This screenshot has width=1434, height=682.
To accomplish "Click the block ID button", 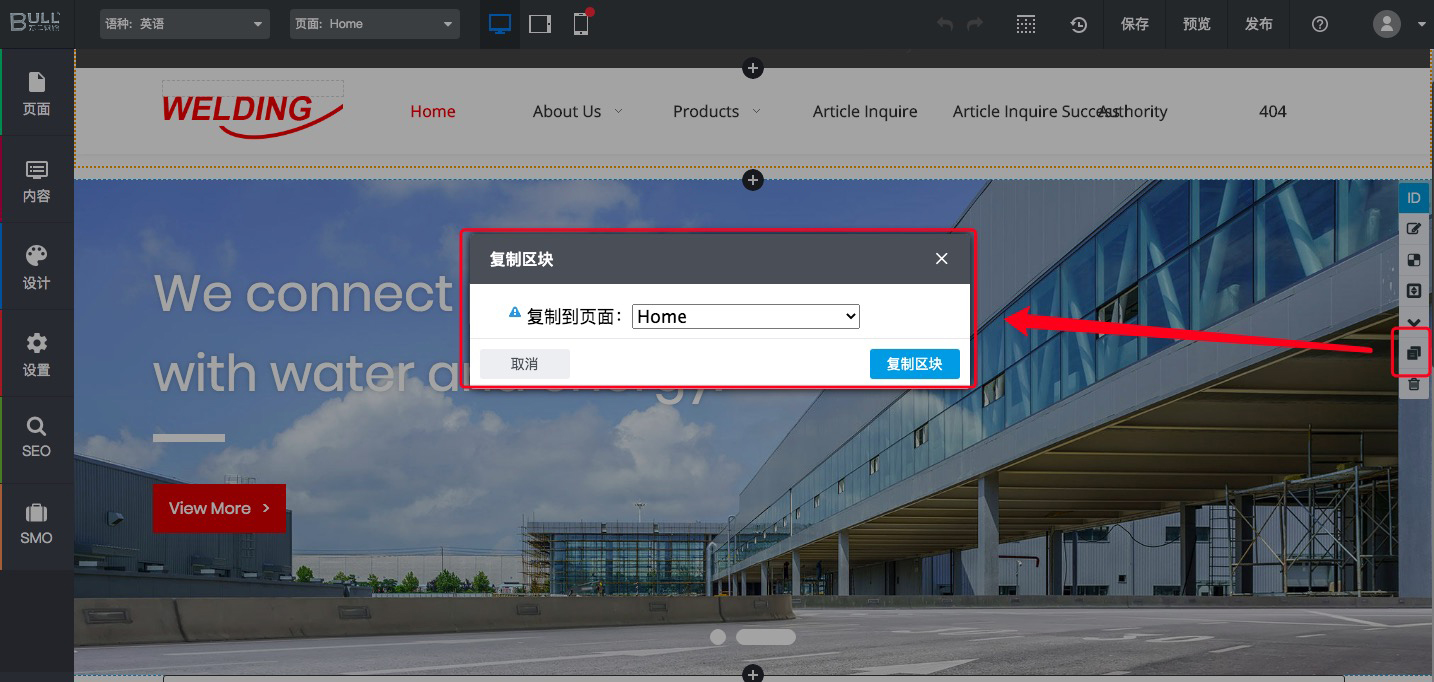I will [1413, 198].
